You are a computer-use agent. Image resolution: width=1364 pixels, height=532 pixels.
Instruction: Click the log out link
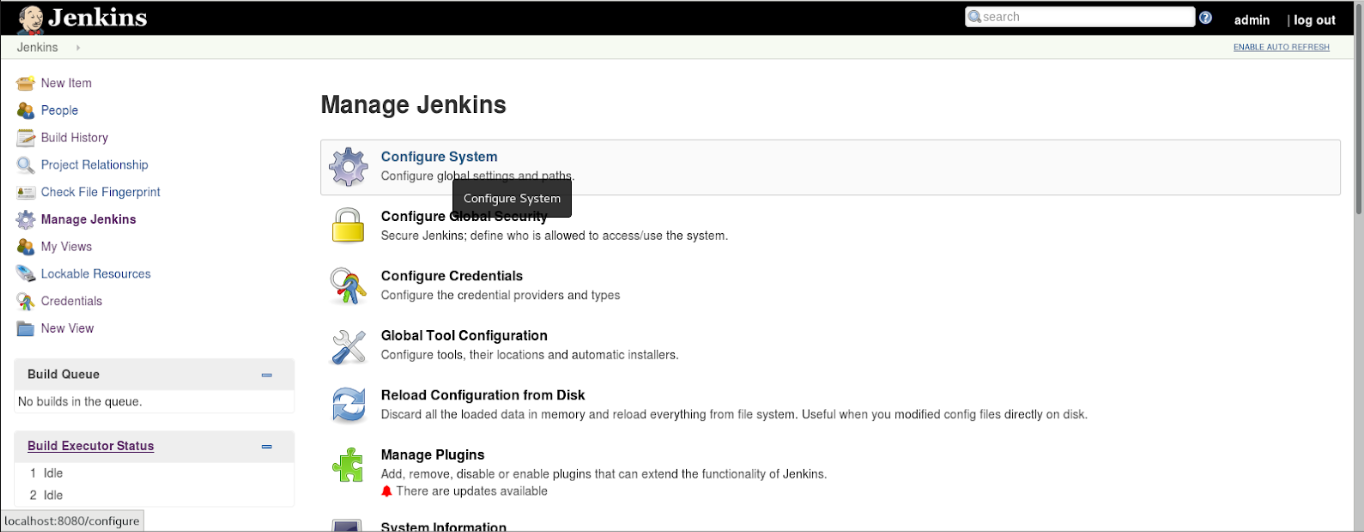pos(1315,20)
